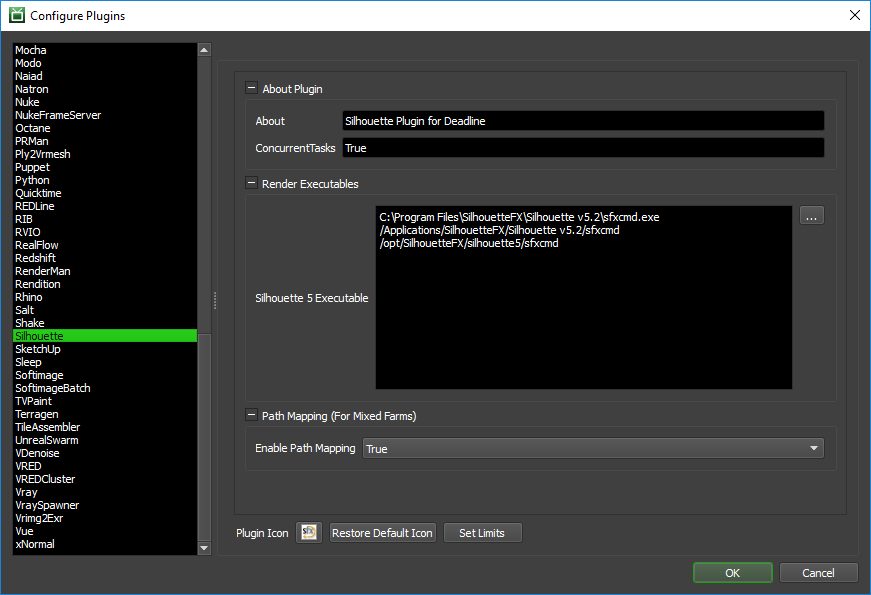Select RVIO in the plugin list
Screen dimensions: 871x595
click(x=105, y=232)
